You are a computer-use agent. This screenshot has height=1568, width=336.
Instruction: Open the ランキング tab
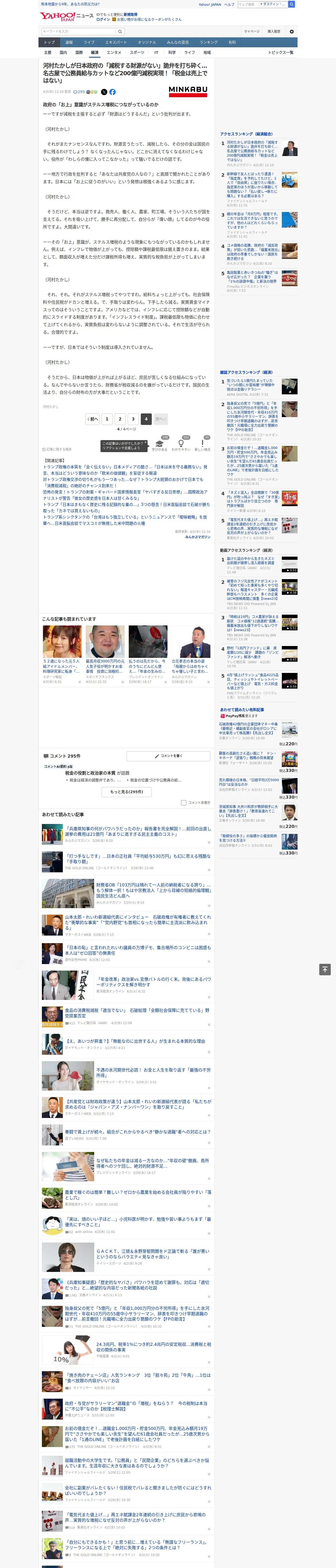click(209, 43)
